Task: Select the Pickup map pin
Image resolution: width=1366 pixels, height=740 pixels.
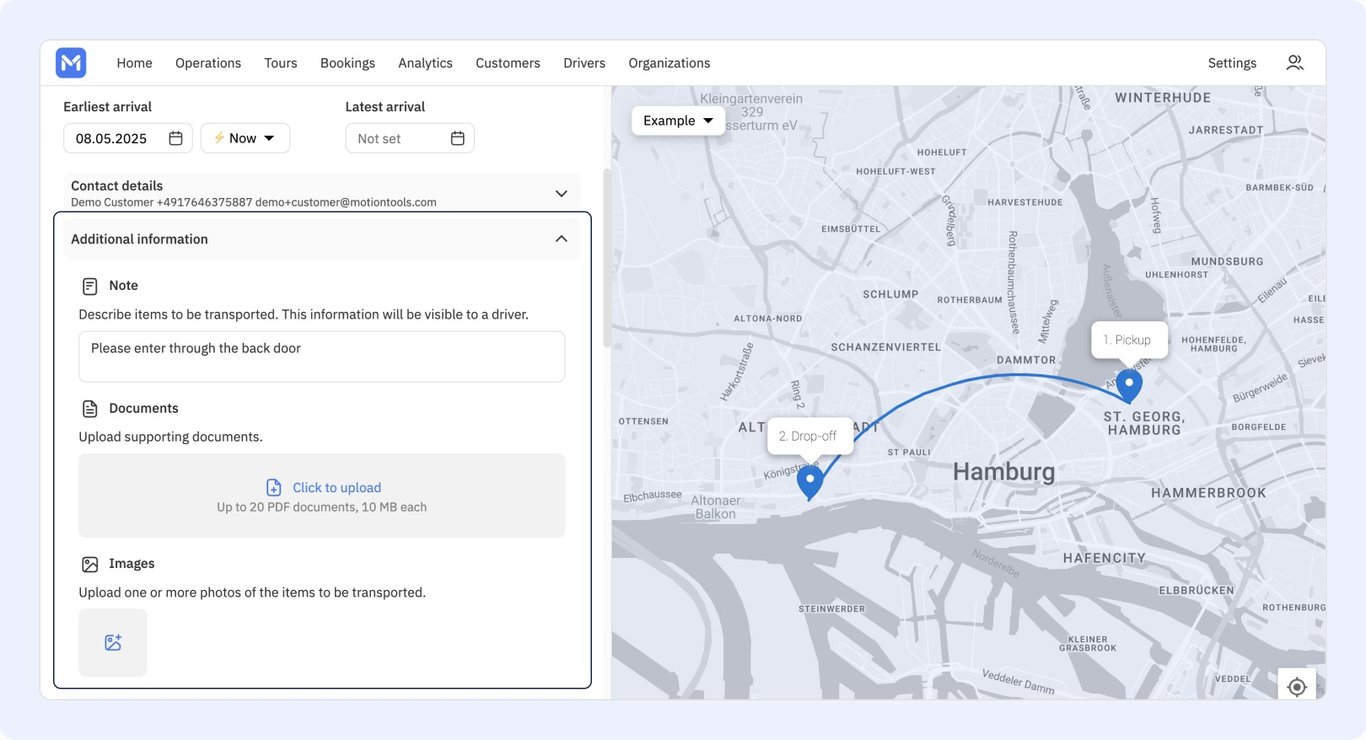Action: (x=1129, y=386)
